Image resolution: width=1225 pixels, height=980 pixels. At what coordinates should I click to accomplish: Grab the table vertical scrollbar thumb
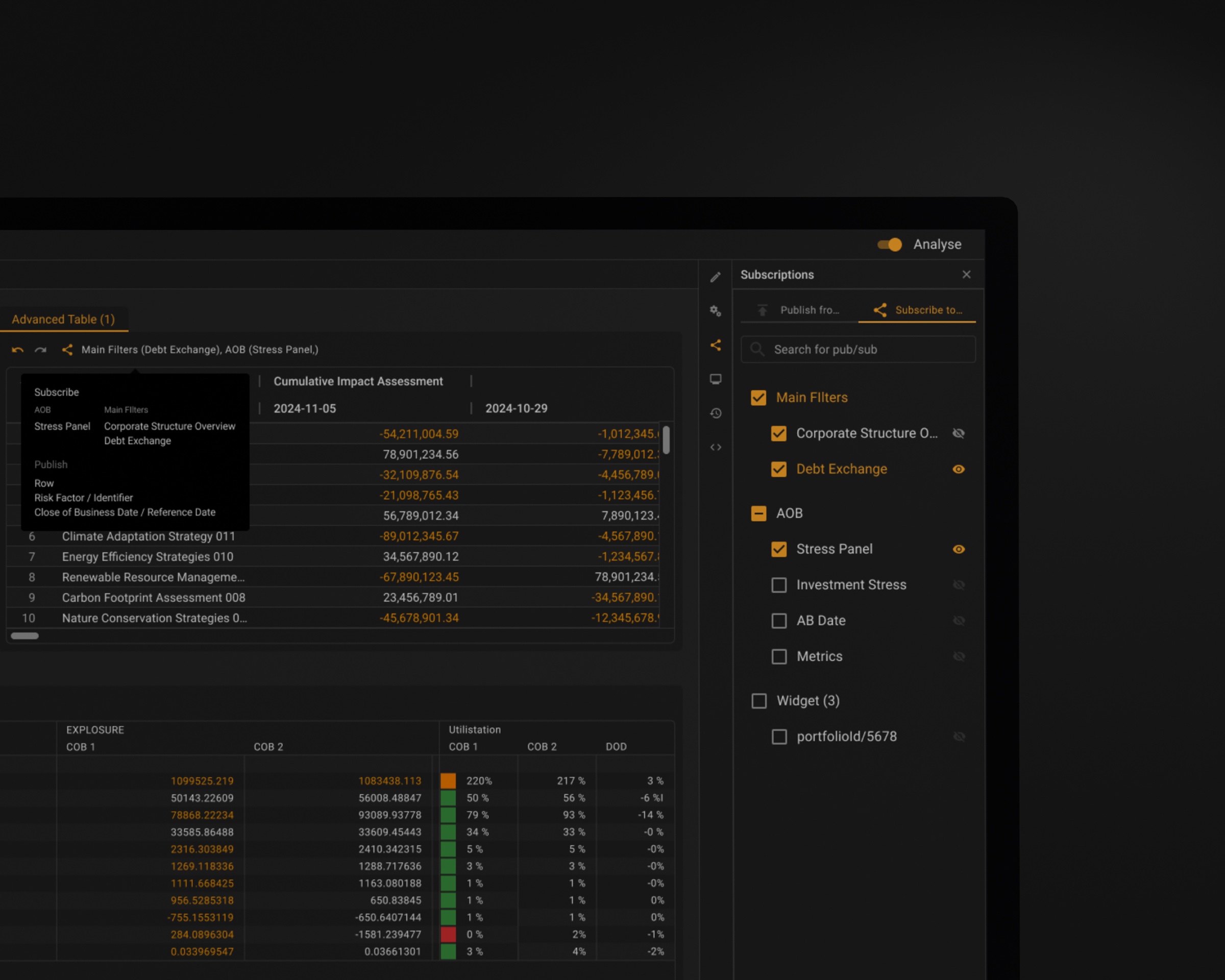(x=666, y=440)
